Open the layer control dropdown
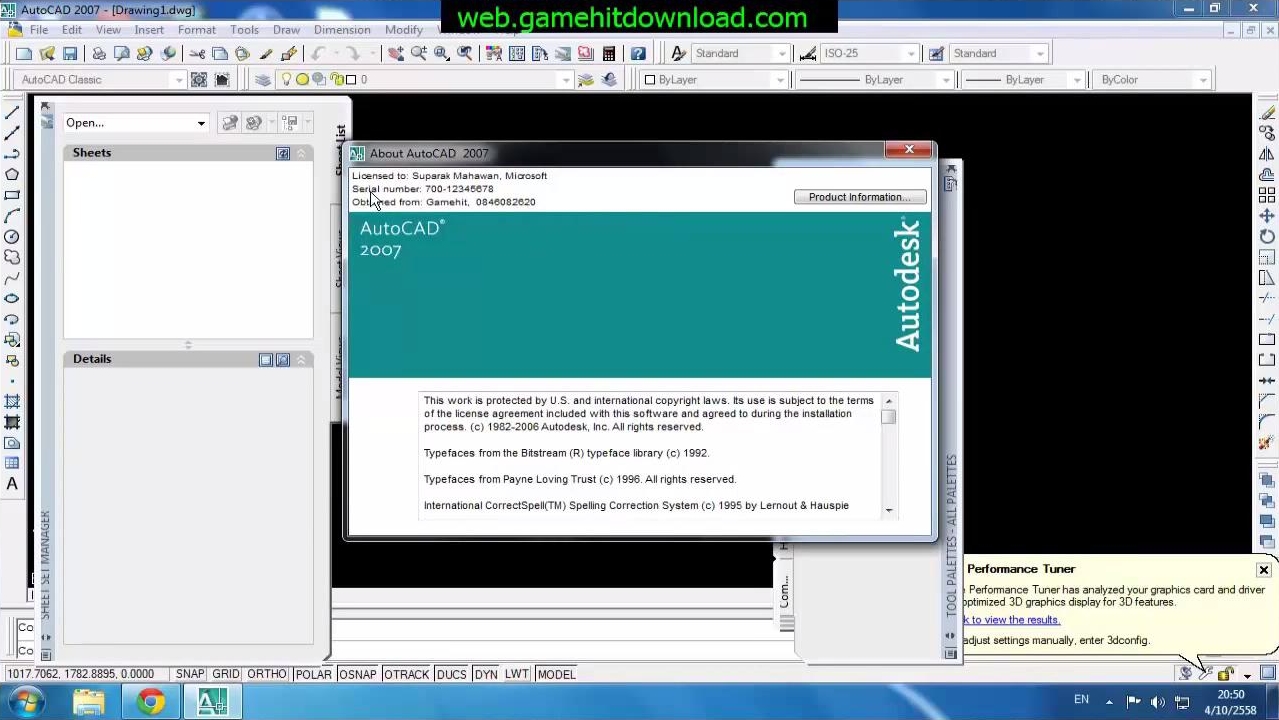 coord(566,79)
